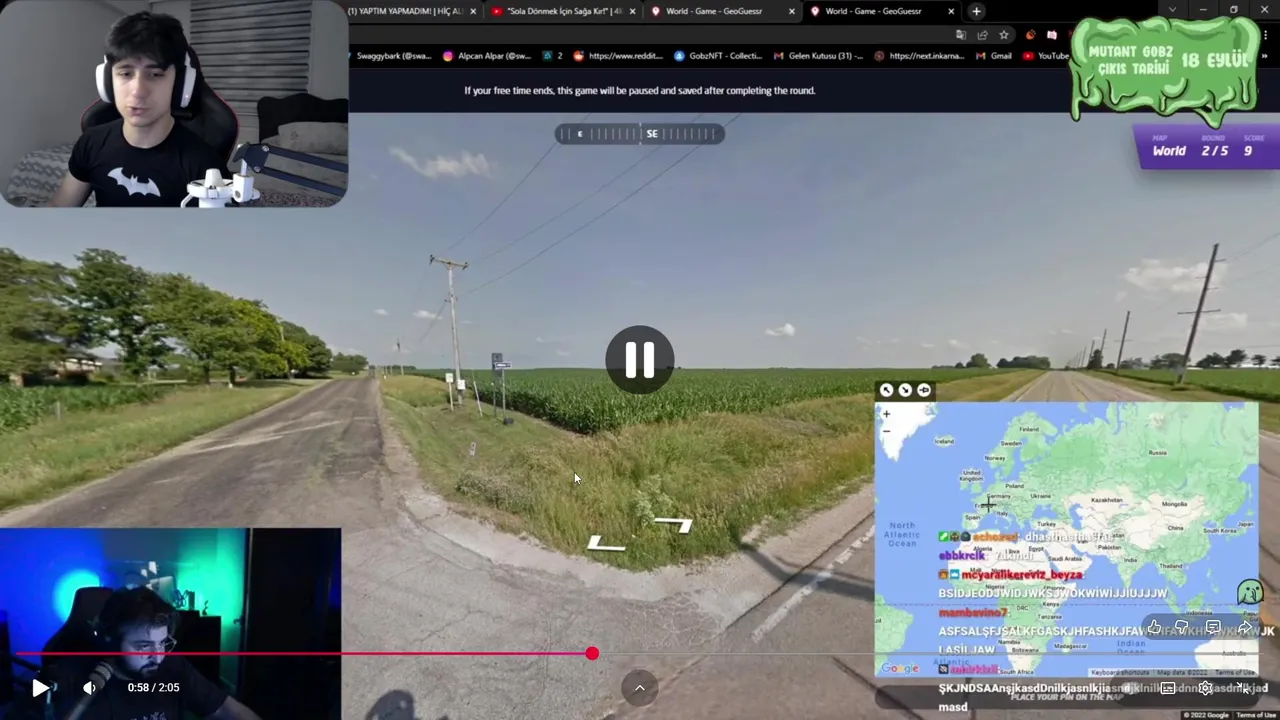Image resolution: width=1280 pixels, height=720 pixels.
Task: Click the large pause overlay button
Action: tap(640, 360)
